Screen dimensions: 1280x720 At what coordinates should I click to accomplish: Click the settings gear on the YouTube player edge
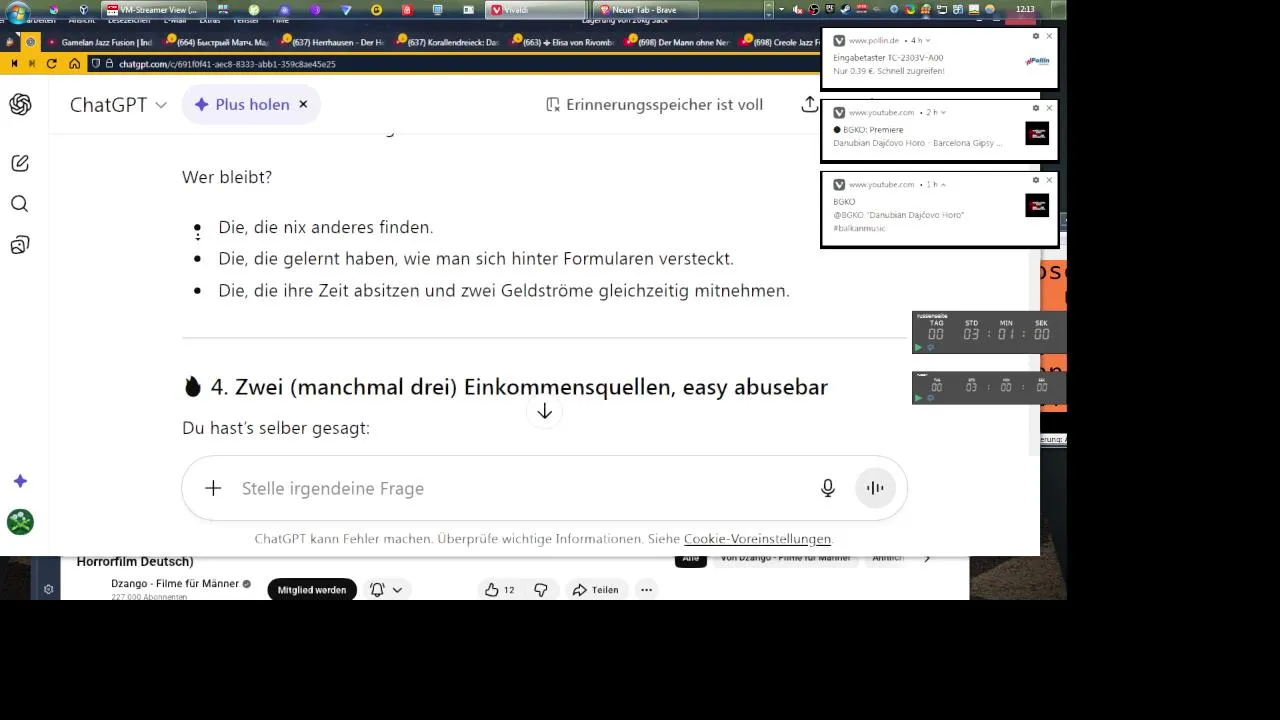(48, 590)
